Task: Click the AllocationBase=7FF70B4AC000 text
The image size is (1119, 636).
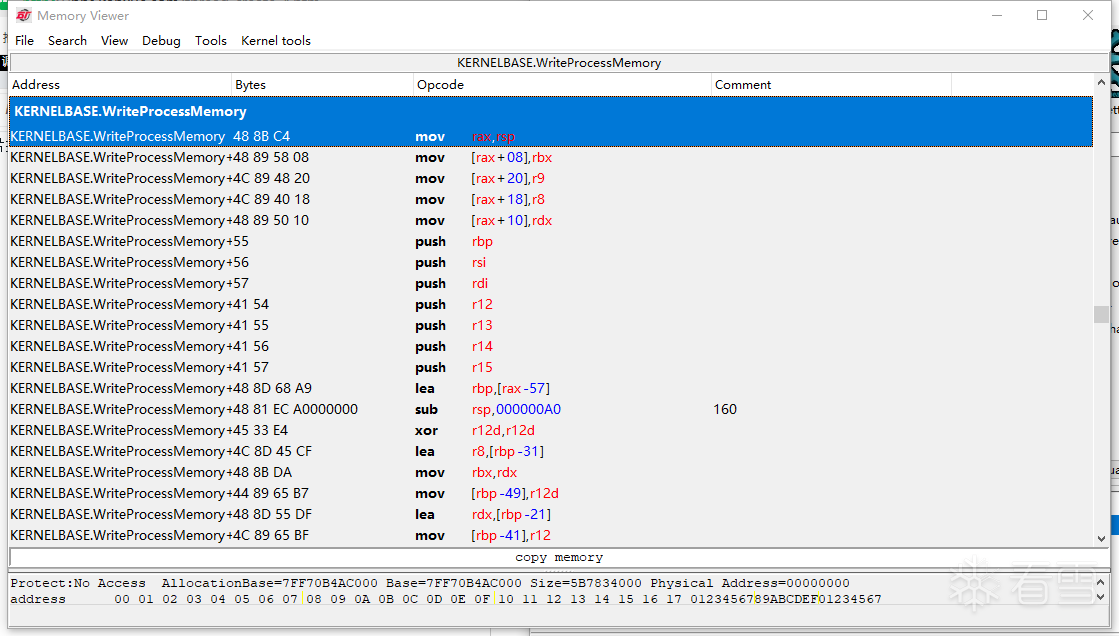Action: point(270,583)
